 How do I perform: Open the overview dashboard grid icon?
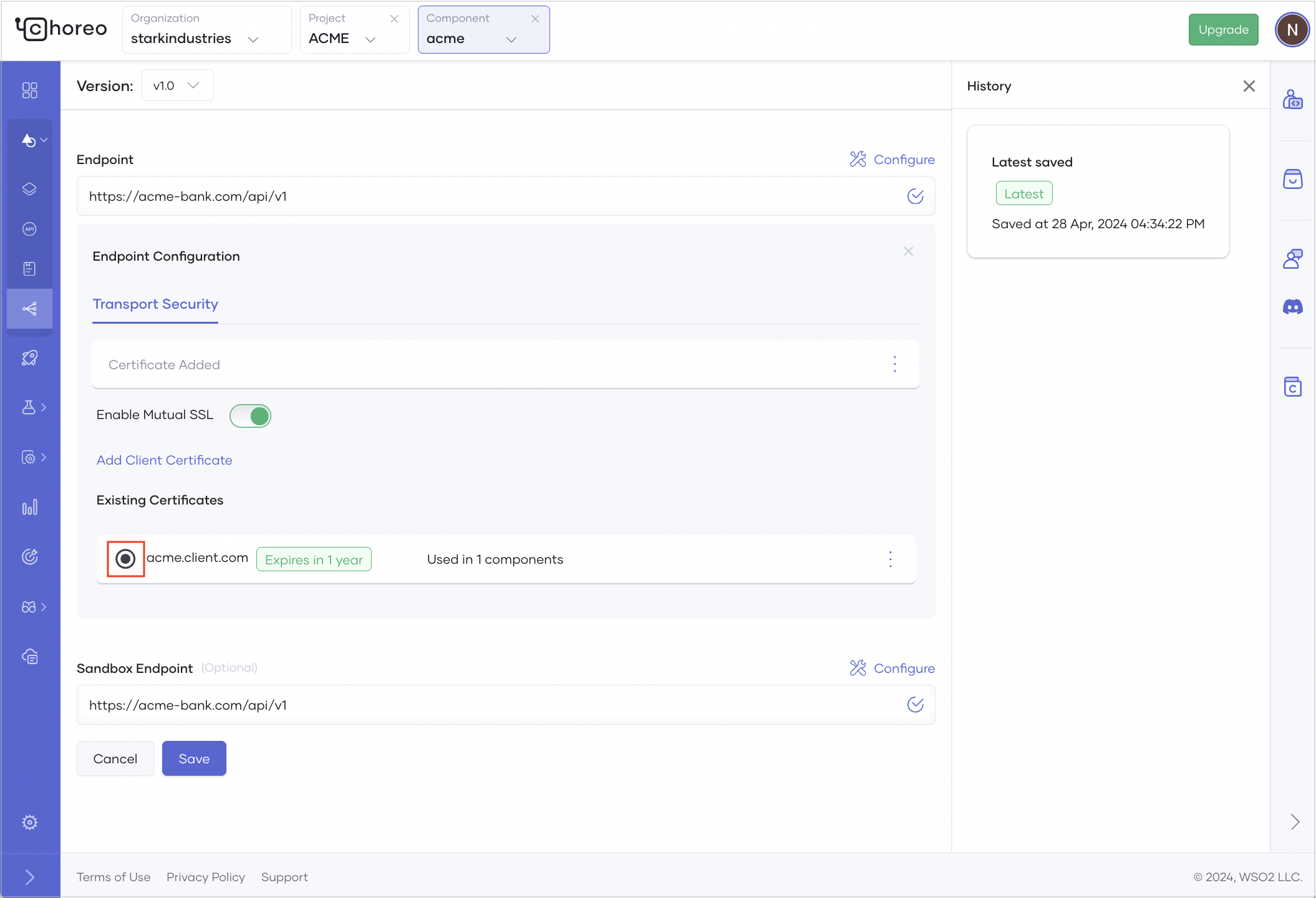click(29, 90)
